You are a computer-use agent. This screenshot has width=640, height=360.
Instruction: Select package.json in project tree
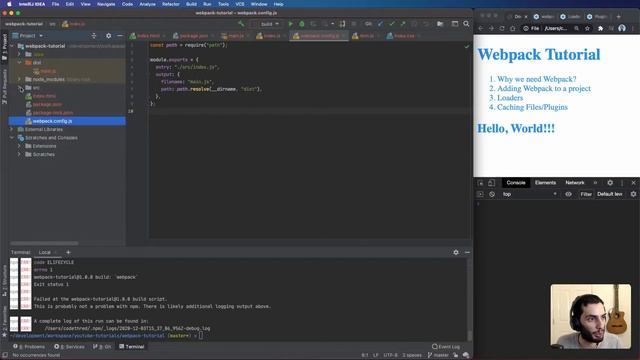tap(48, 104)
